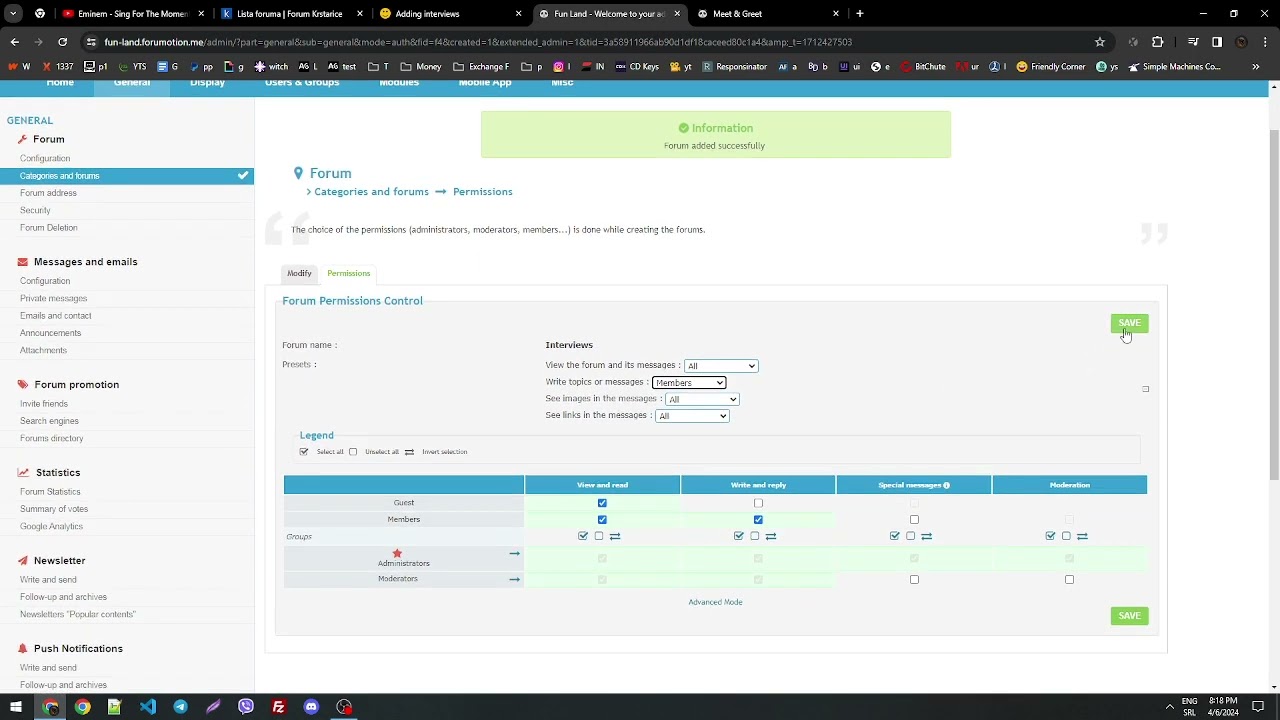Open See images in the messages dropdown
Image resolution: width=1280 pixels, height=720 pixels.
tap(702, 399)
